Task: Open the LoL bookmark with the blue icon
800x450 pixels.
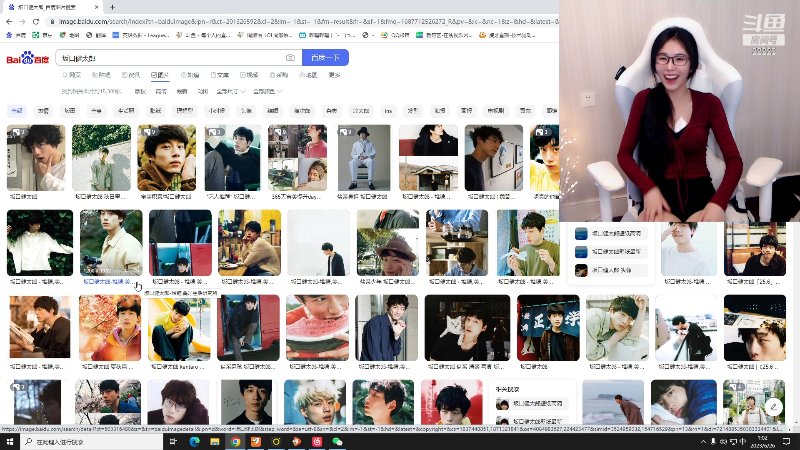Action: pyautogui.click(x=141, y=35)
